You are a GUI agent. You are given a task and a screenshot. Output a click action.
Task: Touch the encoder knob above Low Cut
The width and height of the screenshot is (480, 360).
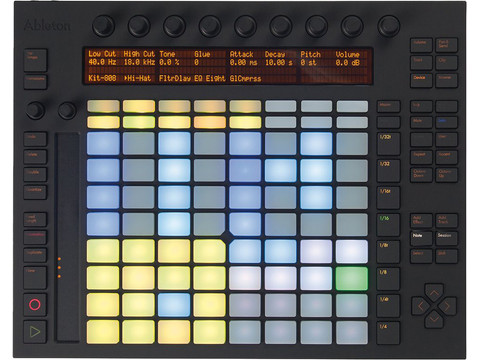[x=103, y=26]
